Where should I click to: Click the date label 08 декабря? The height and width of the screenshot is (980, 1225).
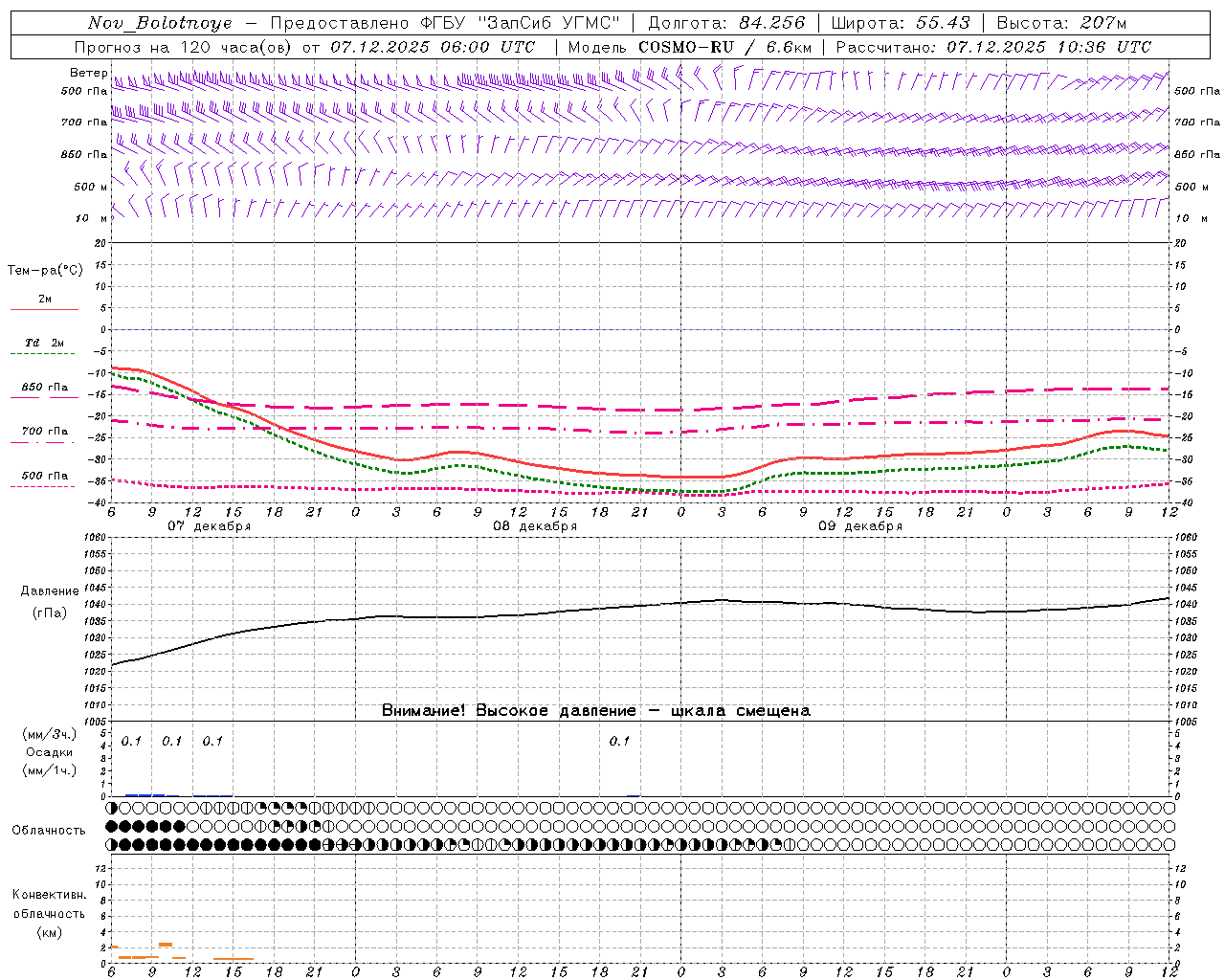pos(535,526)
